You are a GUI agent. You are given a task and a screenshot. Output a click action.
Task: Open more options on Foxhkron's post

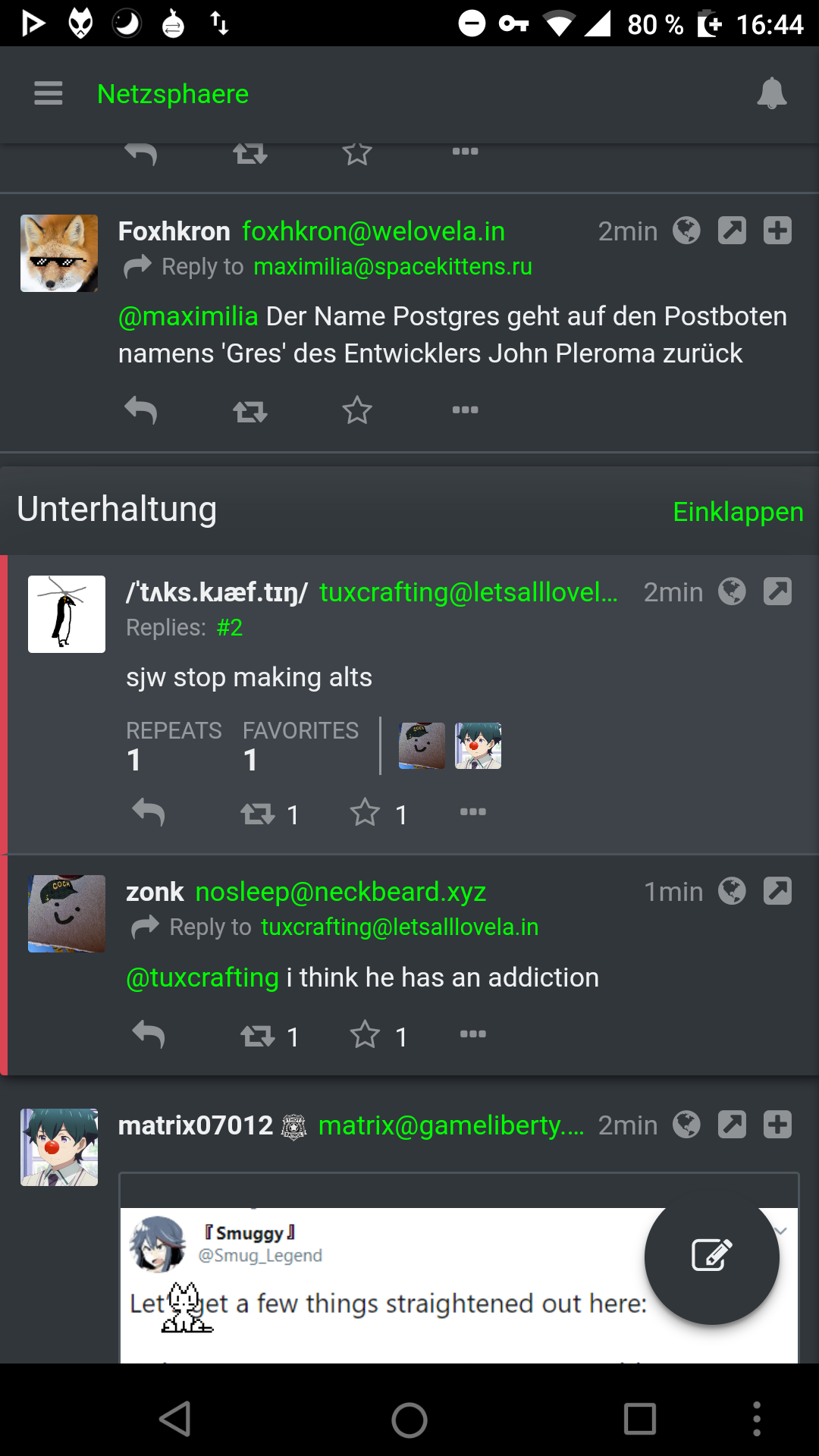point(465,409)
